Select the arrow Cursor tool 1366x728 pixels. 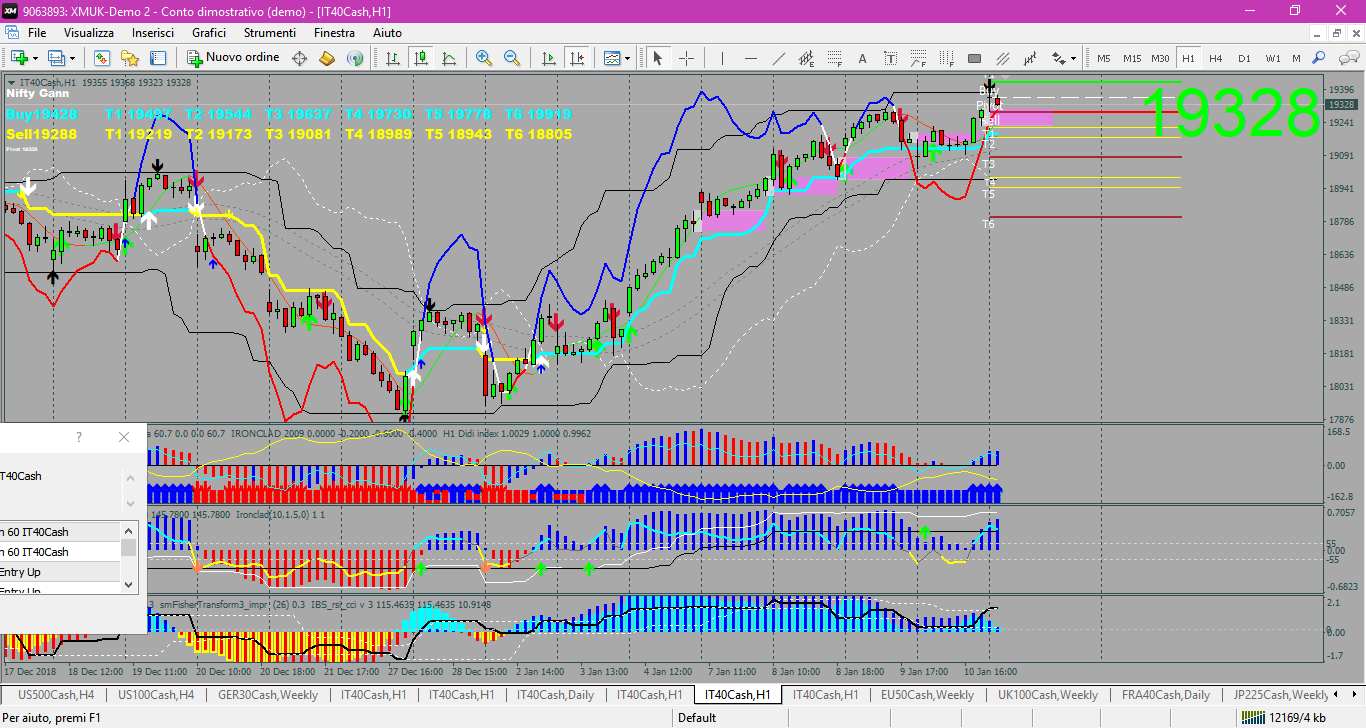point(657,58)
